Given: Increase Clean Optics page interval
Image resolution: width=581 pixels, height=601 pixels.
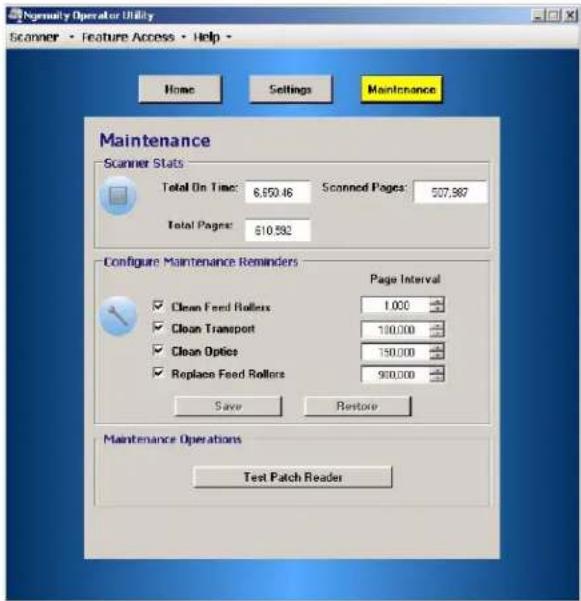Looking at the screenshot, I should (x=437, y=348).
